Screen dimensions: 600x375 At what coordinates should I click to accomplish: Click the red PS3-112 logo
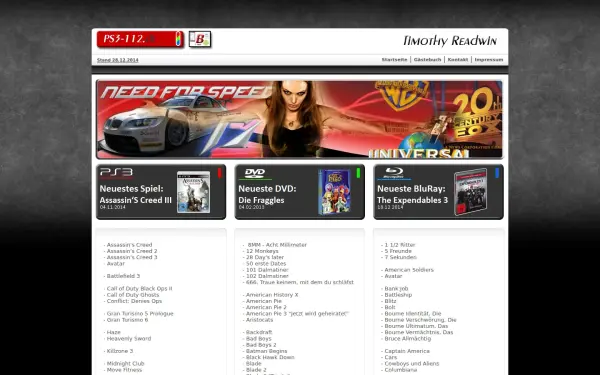pos(140,39)
